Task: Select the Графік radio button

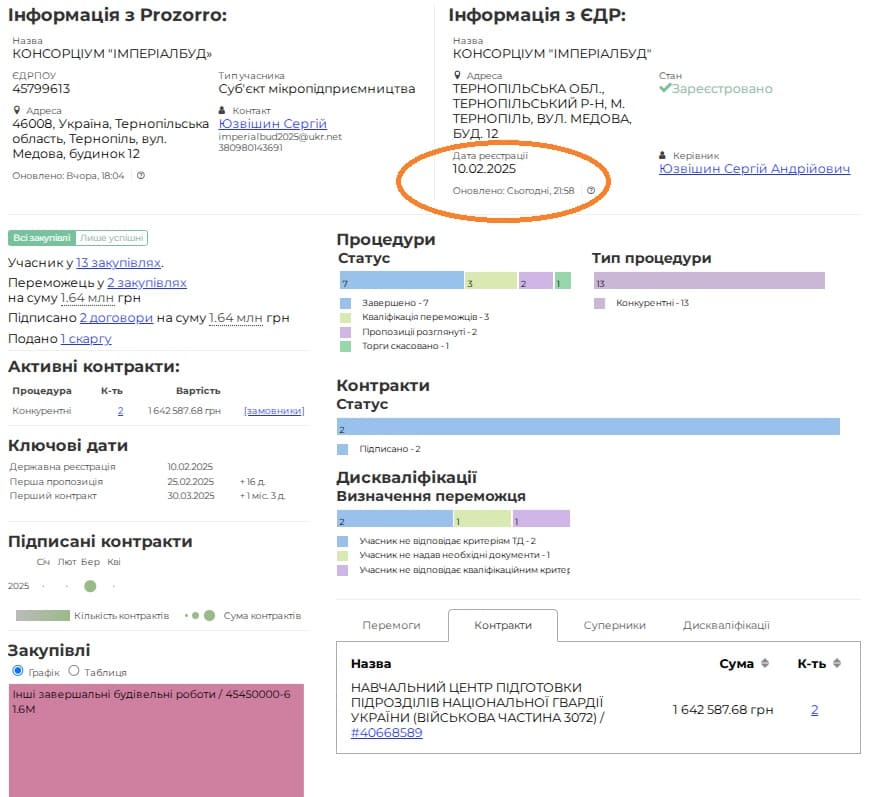Action: click(17, 672)
